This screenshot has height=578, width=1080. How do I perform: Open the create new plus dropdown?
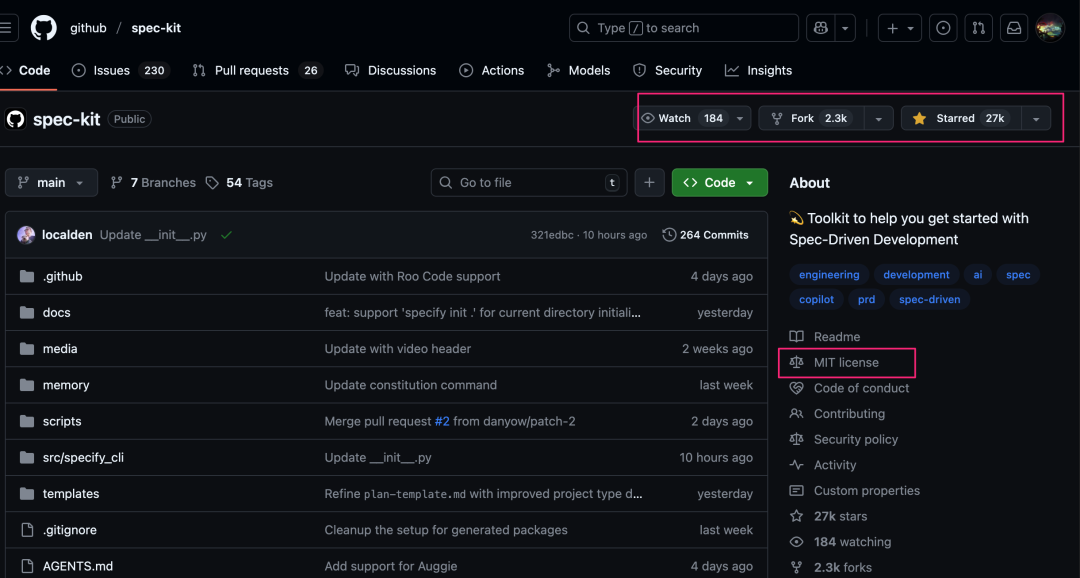900,28
